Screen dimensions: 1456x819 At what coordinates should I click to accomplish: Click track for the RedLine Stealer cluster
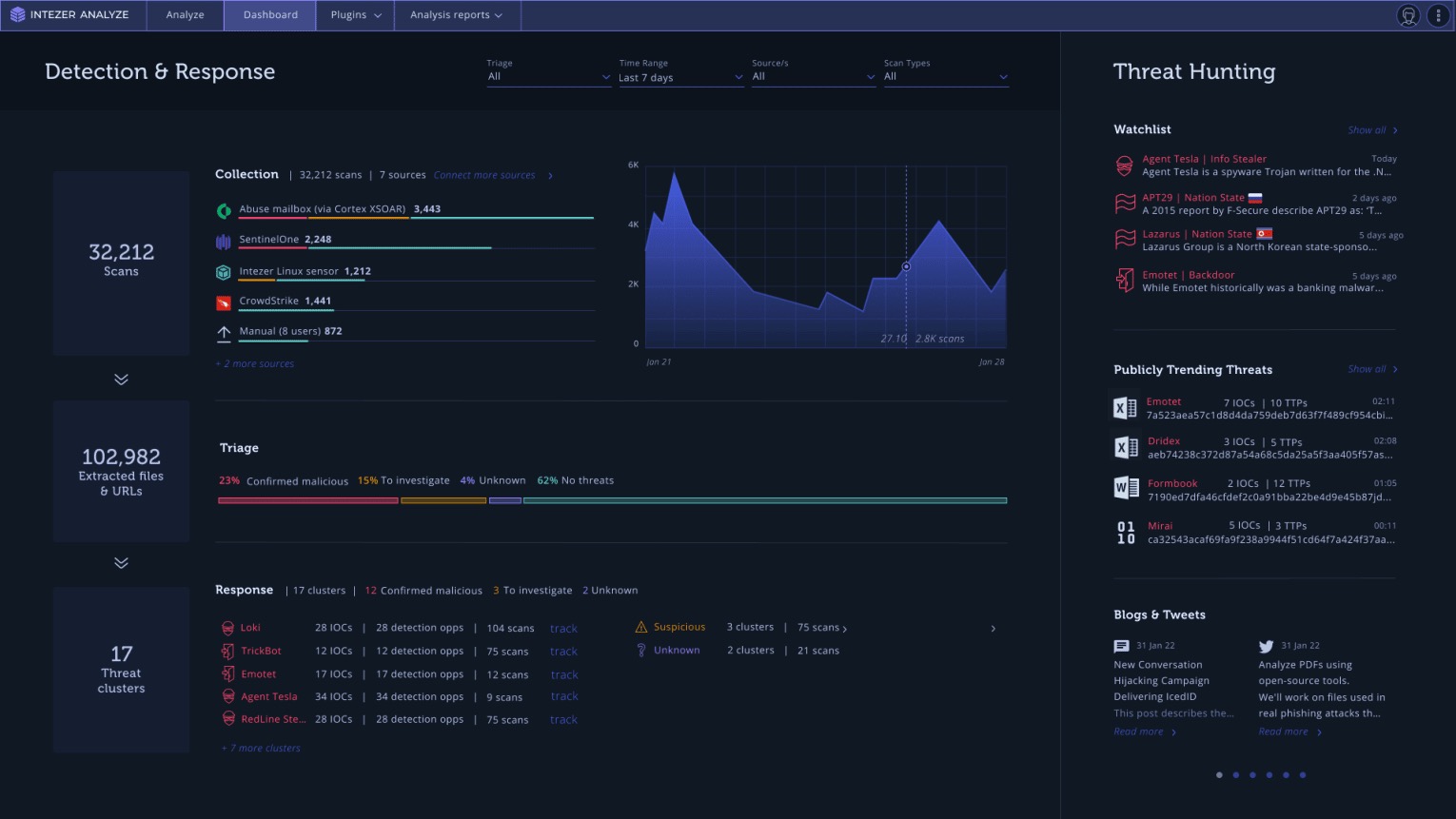563,720
